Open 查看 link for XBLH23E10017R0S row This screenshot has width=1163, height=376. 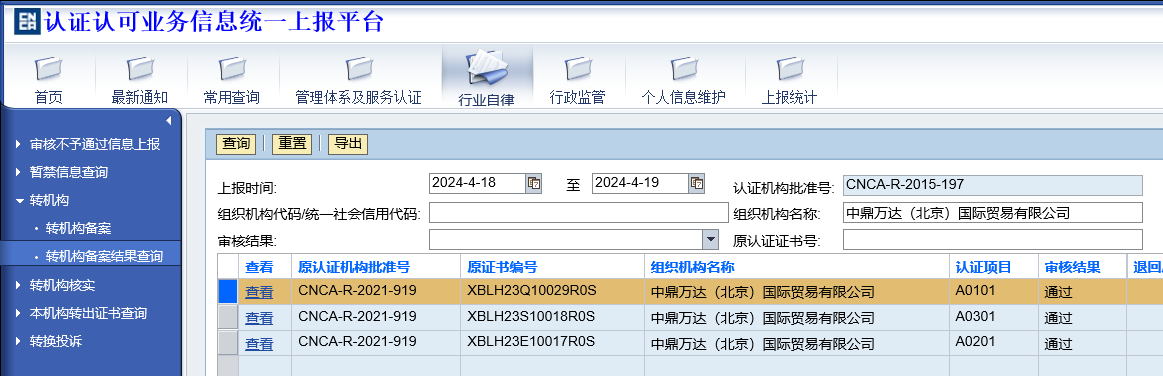click(259, 345)
